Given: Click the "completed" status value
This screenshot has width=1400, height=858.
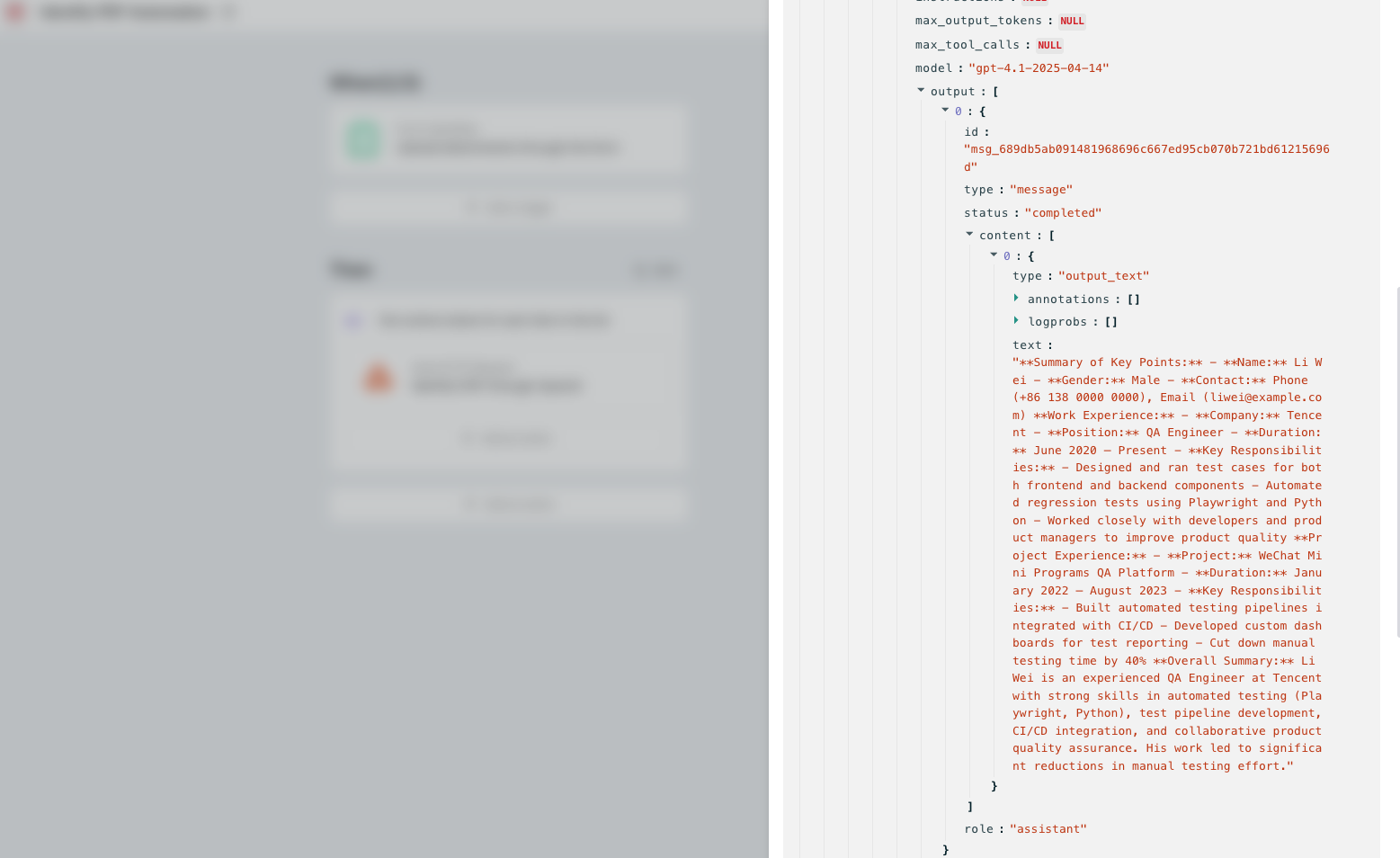Looking at the screenshot, I should (1063, 213).
